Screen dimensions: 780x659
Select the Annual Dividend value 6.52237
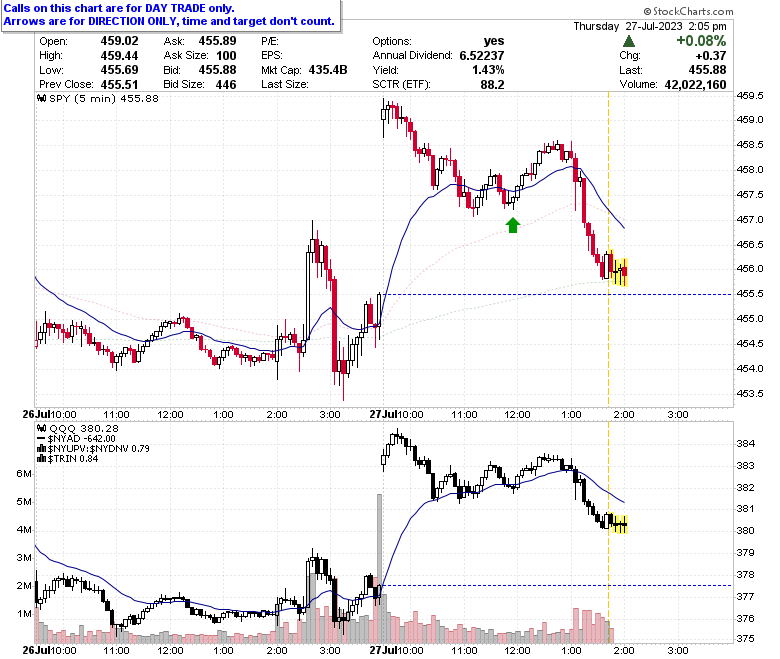[x=482, y=56]
